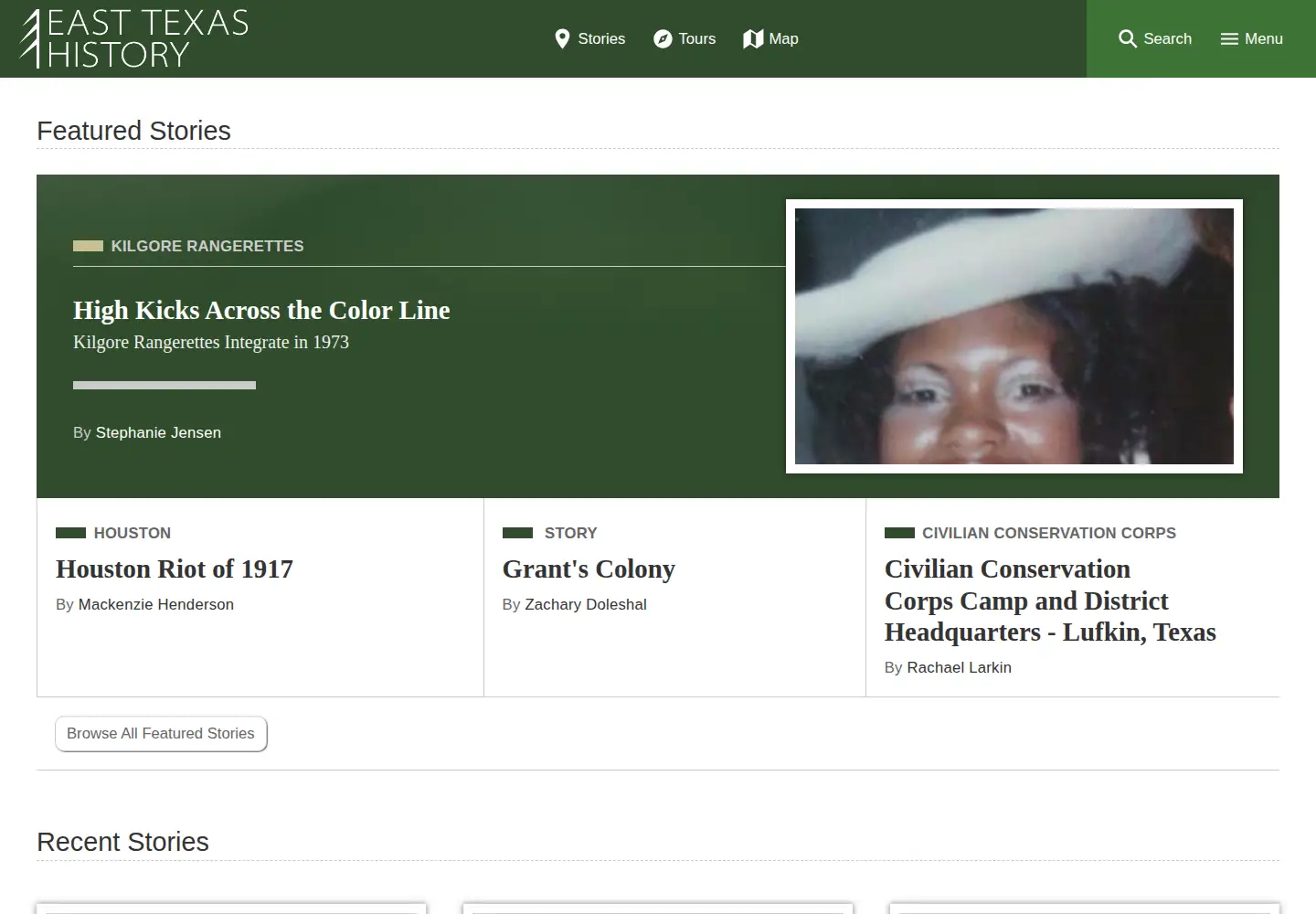The height and width of the screenshot is (914, 1316).
Task: Open Civilian Conservation Corps Camp Lufkin story
Action: tap(1050, 600)
